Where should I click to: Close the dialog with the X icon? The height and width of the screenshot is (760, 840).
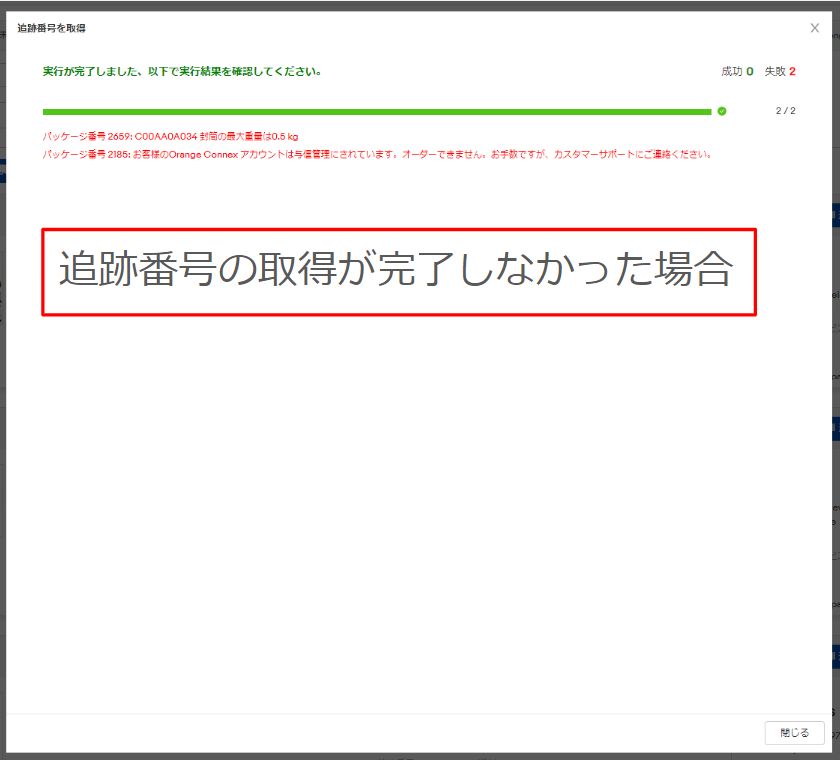[814, 28]
